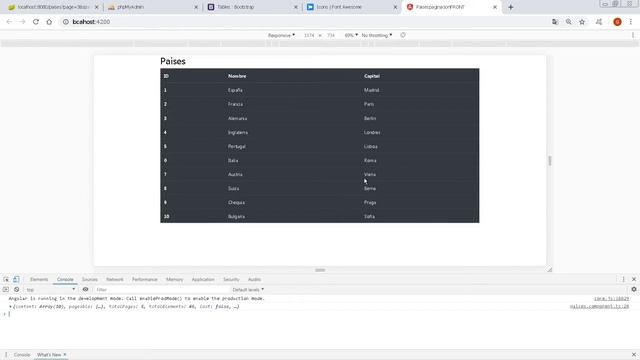Open a new browser tab
Screen dimensions: 640x360
pyautogui.click(x=511, y=7)
